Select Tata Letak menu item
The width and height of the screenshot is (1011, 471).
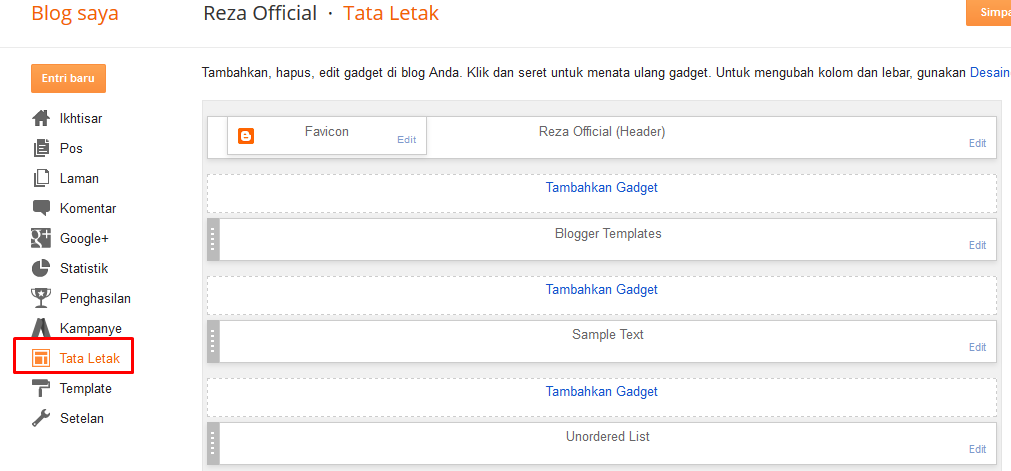point(90,359)
